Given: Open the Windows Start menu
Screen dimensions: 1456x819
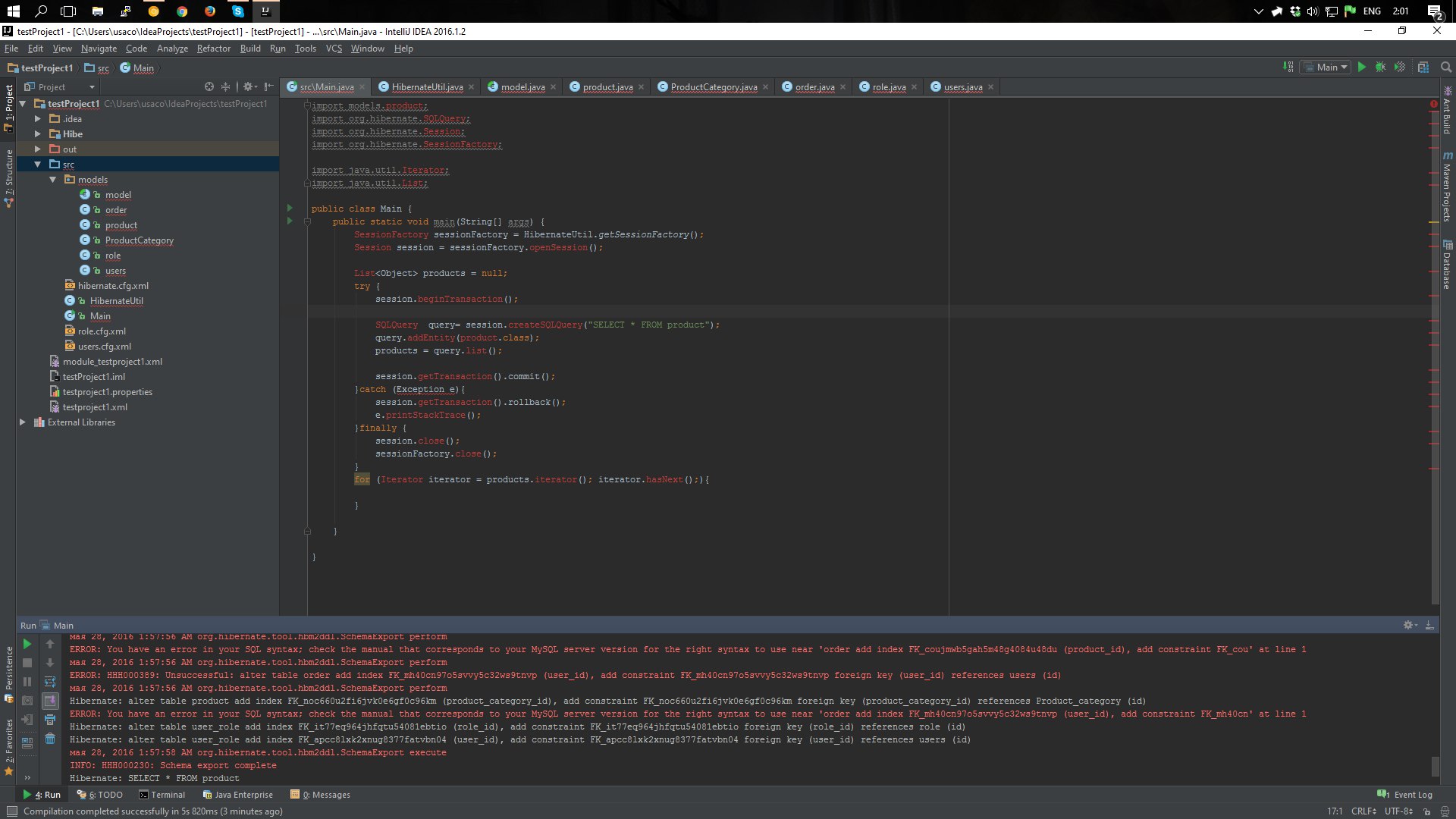Looking at the screenshot, I should click(13, 11).
